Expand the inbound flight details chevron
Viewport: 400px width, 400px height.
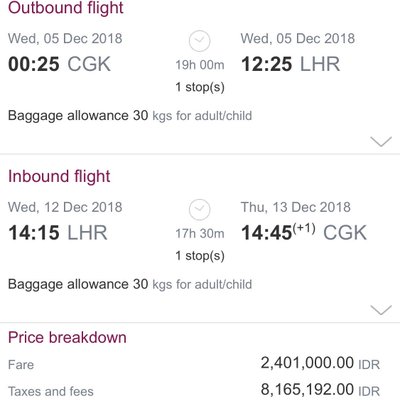click(x=381, y=310)
